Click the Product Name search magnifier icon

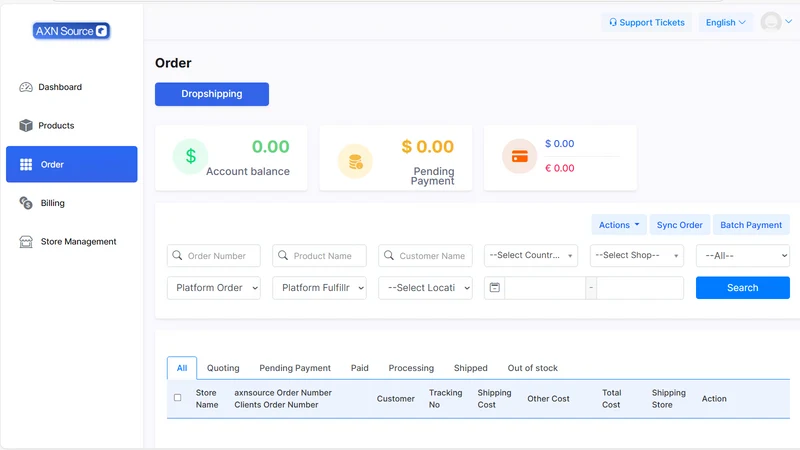[283, 255]
